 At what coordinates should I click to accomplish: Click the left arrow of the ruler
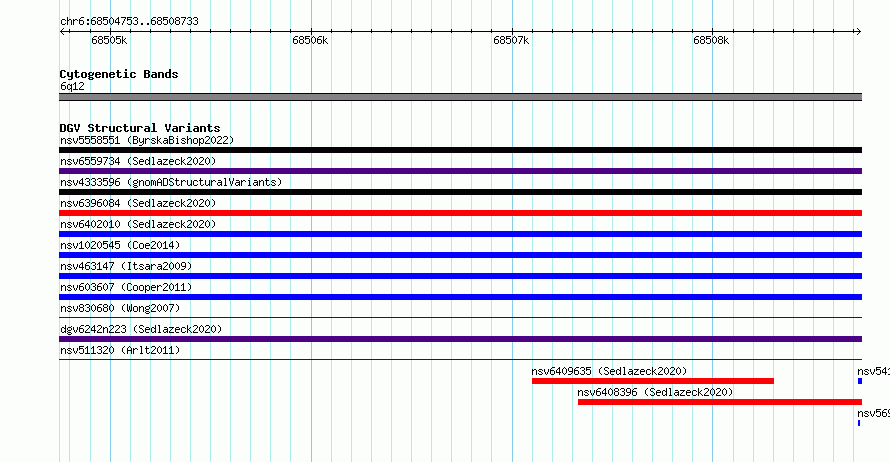62,31
